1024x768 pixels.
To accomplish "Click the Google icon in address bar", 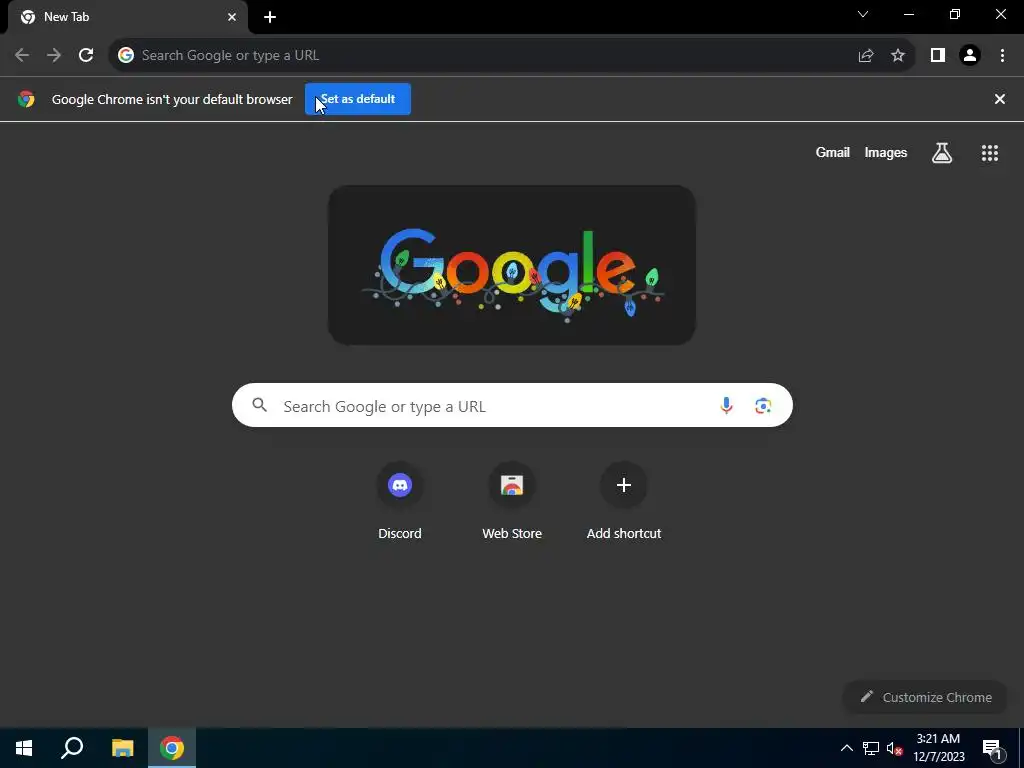I will click(126, 56).
